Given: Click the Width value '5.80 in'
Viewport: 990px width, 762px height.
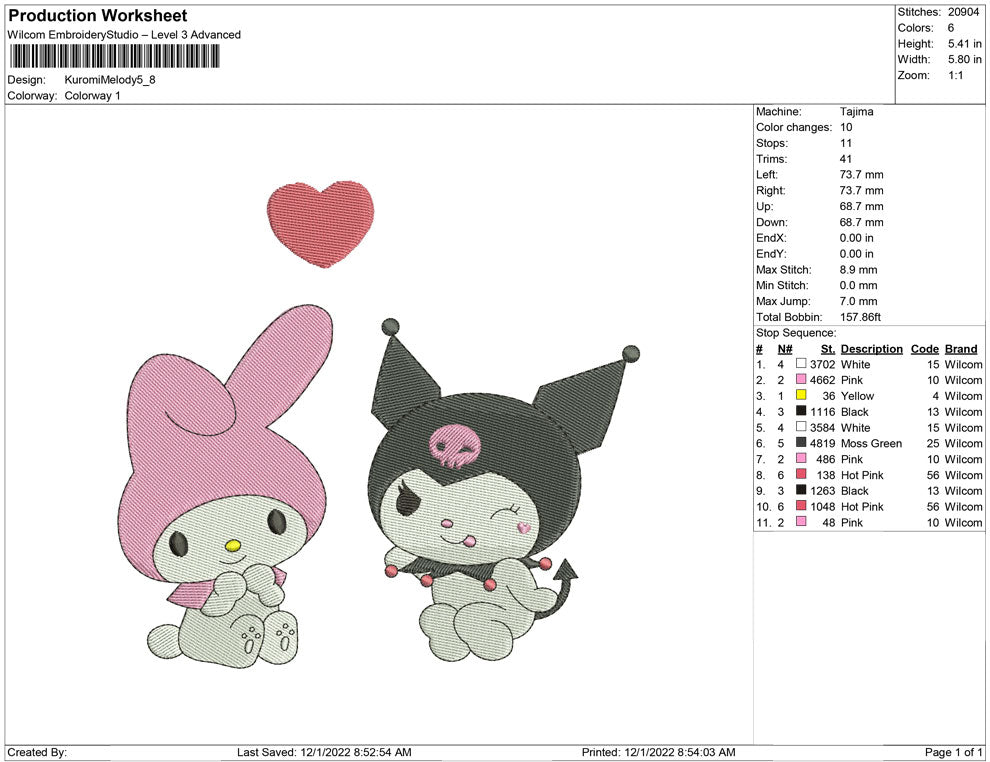Looking at the screenshot, I should click(965, 59).
